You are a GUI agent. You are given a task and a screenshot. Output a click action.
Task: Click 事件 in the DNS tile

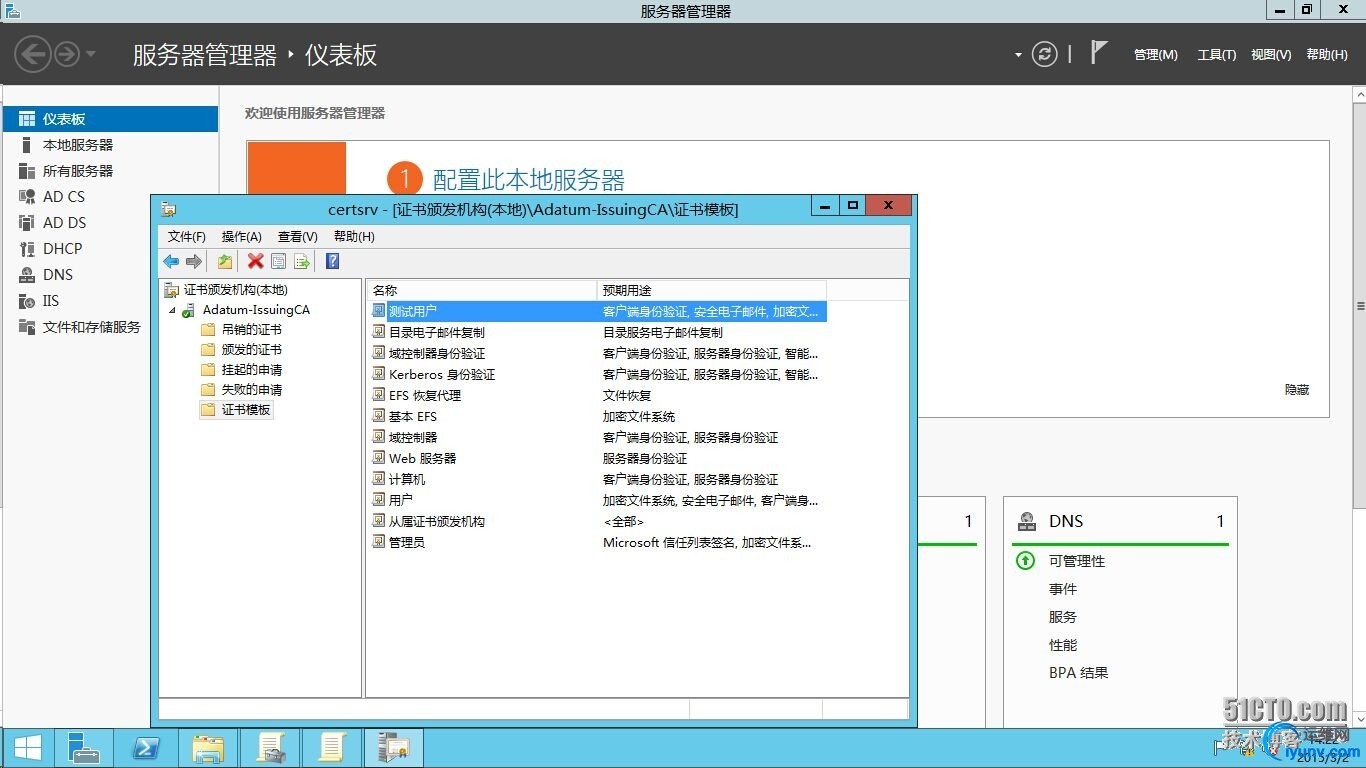click(x=1063, y=589)
